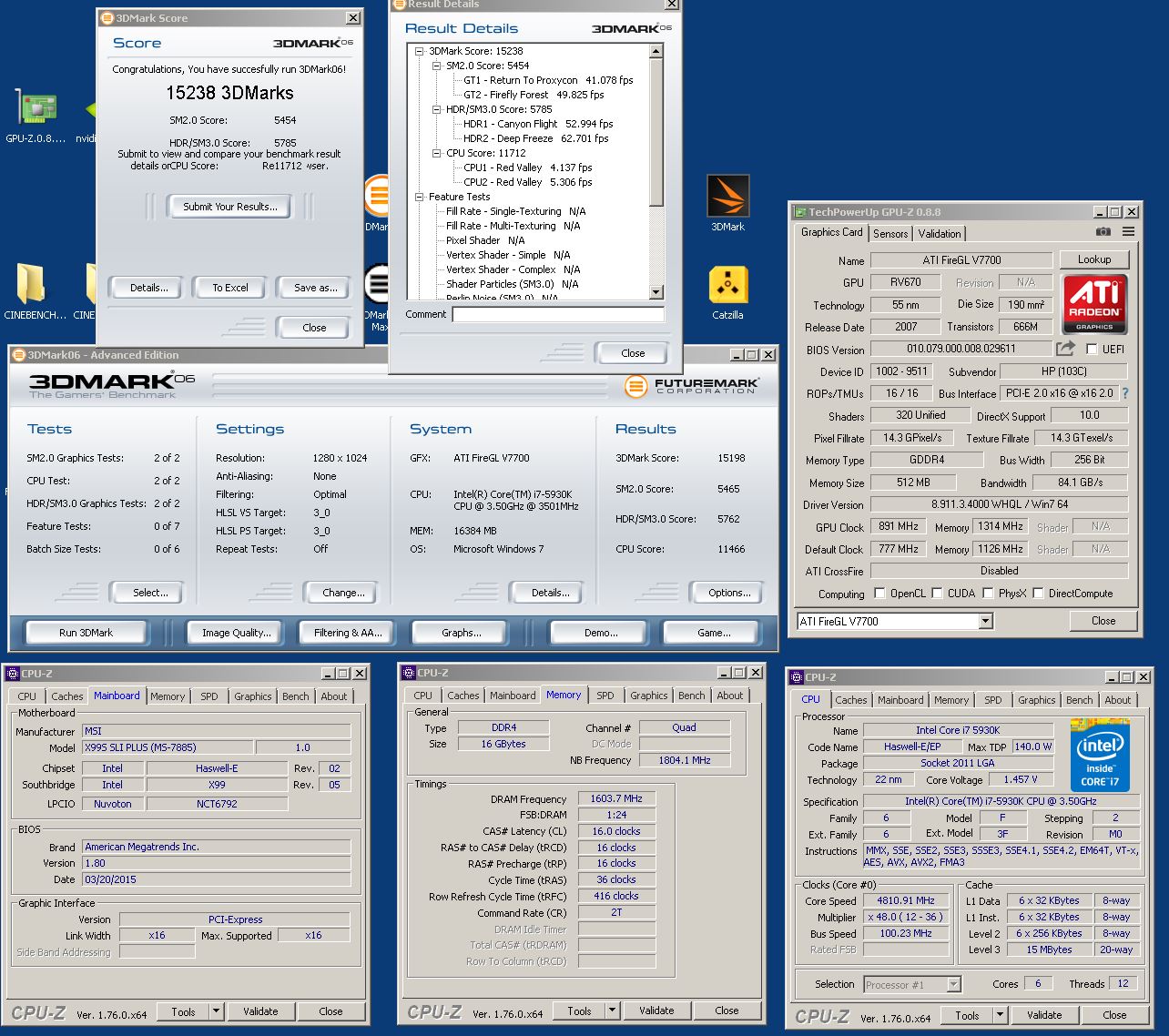Click Options... under Results
The image size is (1169, 1036).
click(x=729, y=593)
